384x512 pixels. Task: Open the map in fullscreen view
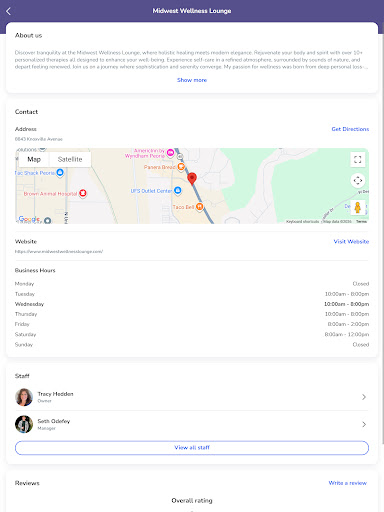[358, 159]
